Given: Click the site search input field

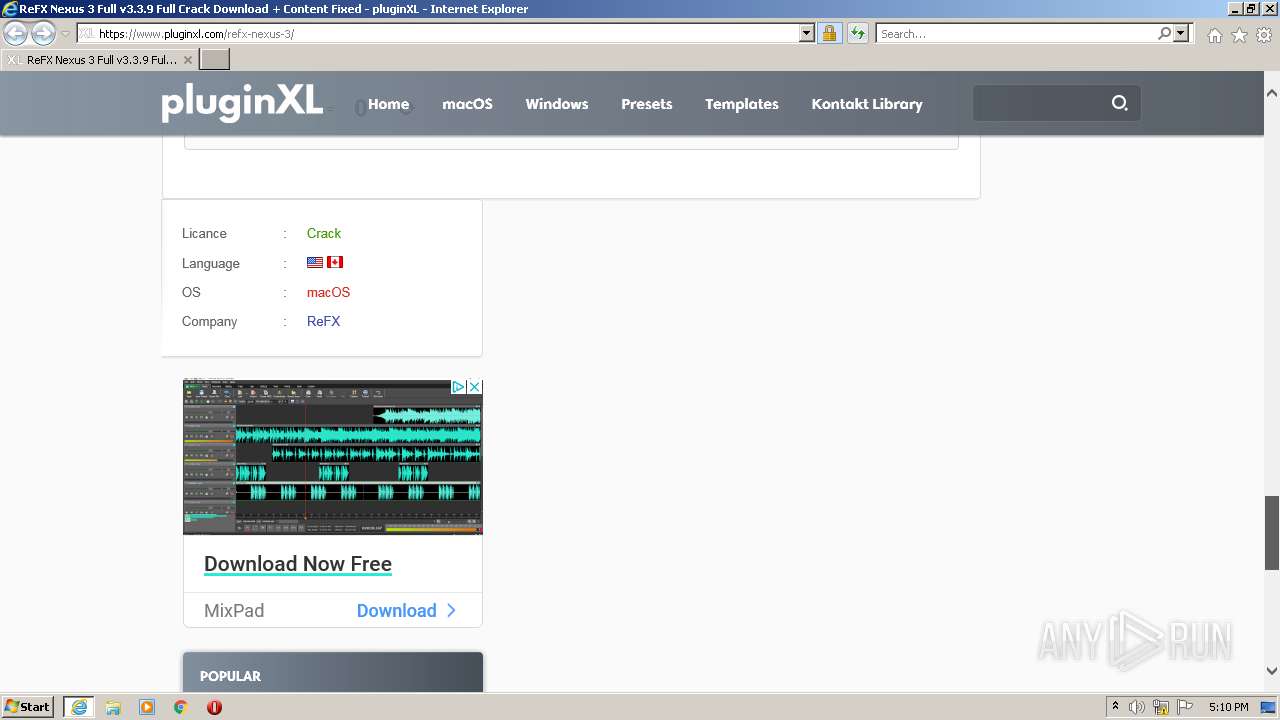Looking at the screenshot, I should click(1040, 103).
